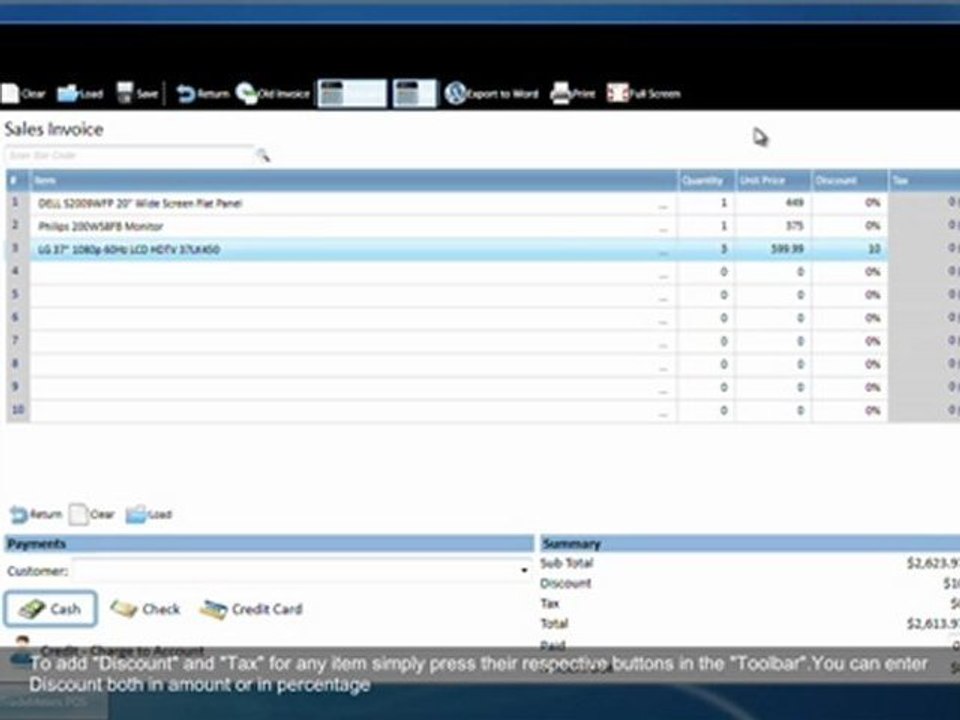Click the Sub Total label in Summary
This screenshot has width=960, height=720.
[566, 563]
